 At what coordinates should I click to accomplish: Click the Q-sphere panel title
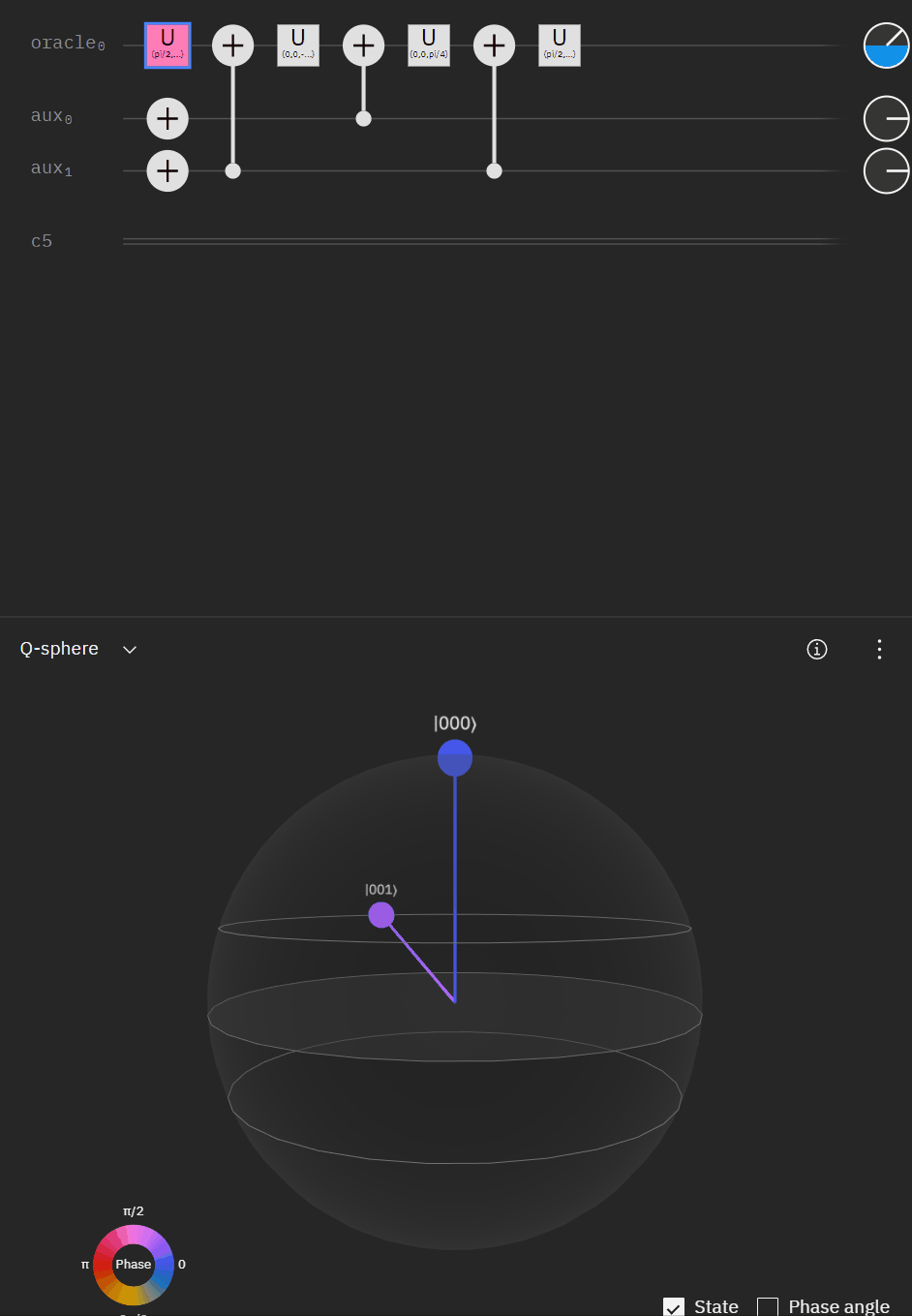pos(59,649)
